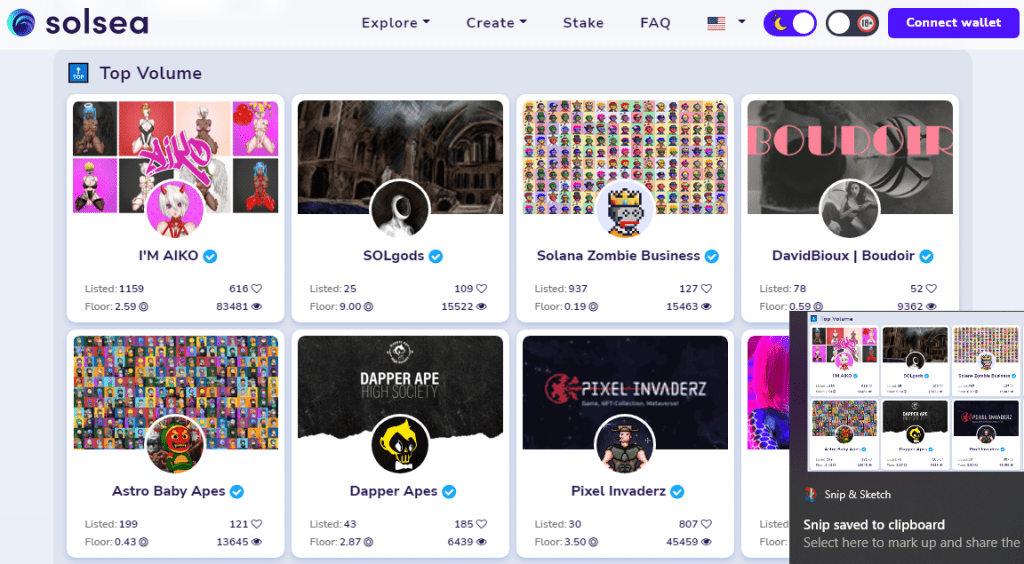Click Dapper Apes verified badge
This screenshot has height=564, width=1024.
[x=449, y=491]
